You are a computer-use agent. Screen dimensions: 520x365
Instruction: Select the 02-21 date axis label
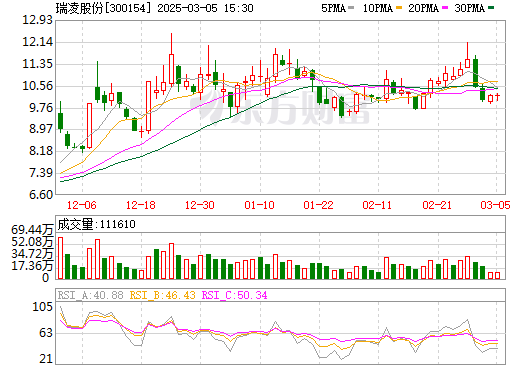437,205
